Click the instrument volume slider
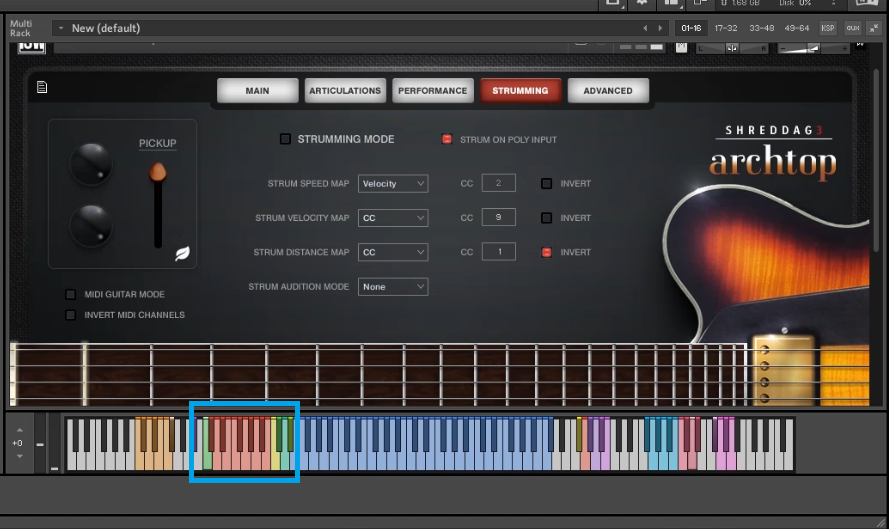The image size is (889, 529). pos(813,49)
